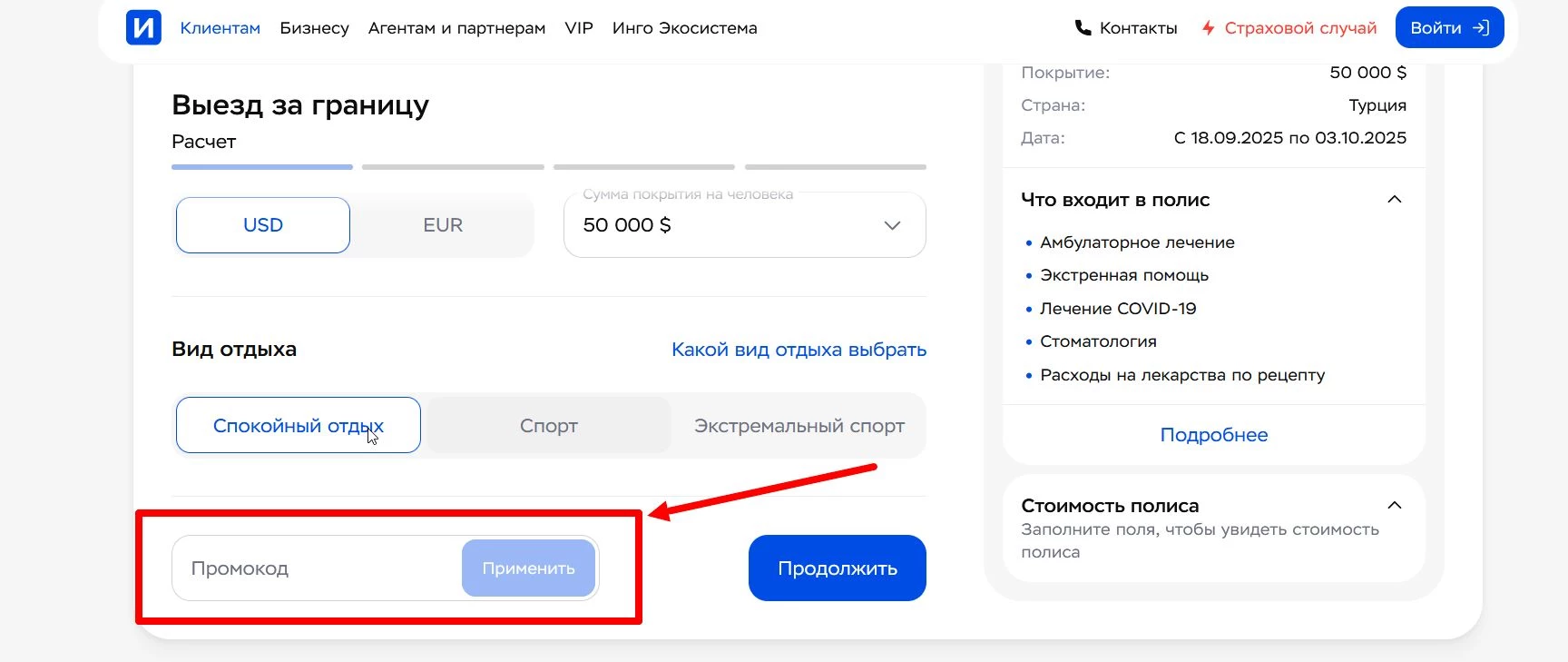Viewport: 1568px width, 662px height.
Task: Select EUR currency
Action: tap(442, 224)
